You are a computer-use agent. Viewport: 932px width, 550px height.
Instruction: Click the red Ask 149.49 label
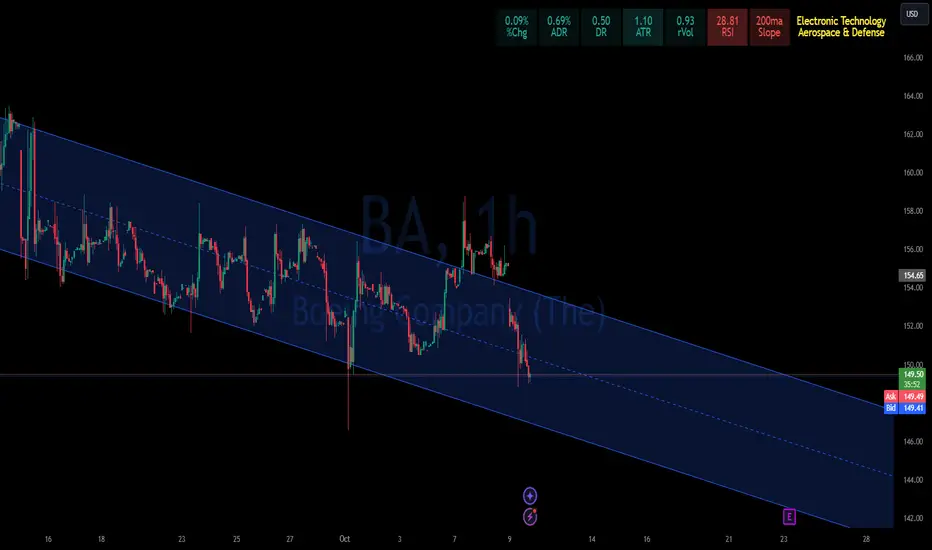tap(905, 396)
